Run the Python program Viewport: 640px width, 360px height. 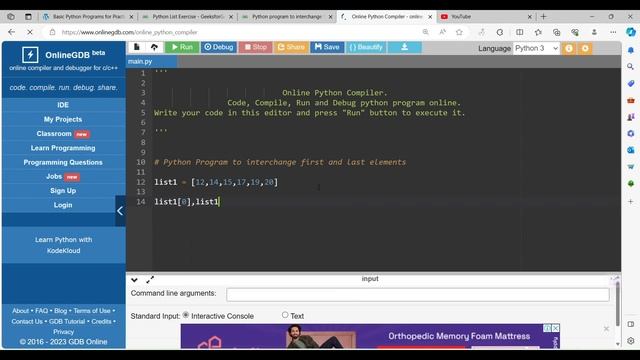(182, 47)
